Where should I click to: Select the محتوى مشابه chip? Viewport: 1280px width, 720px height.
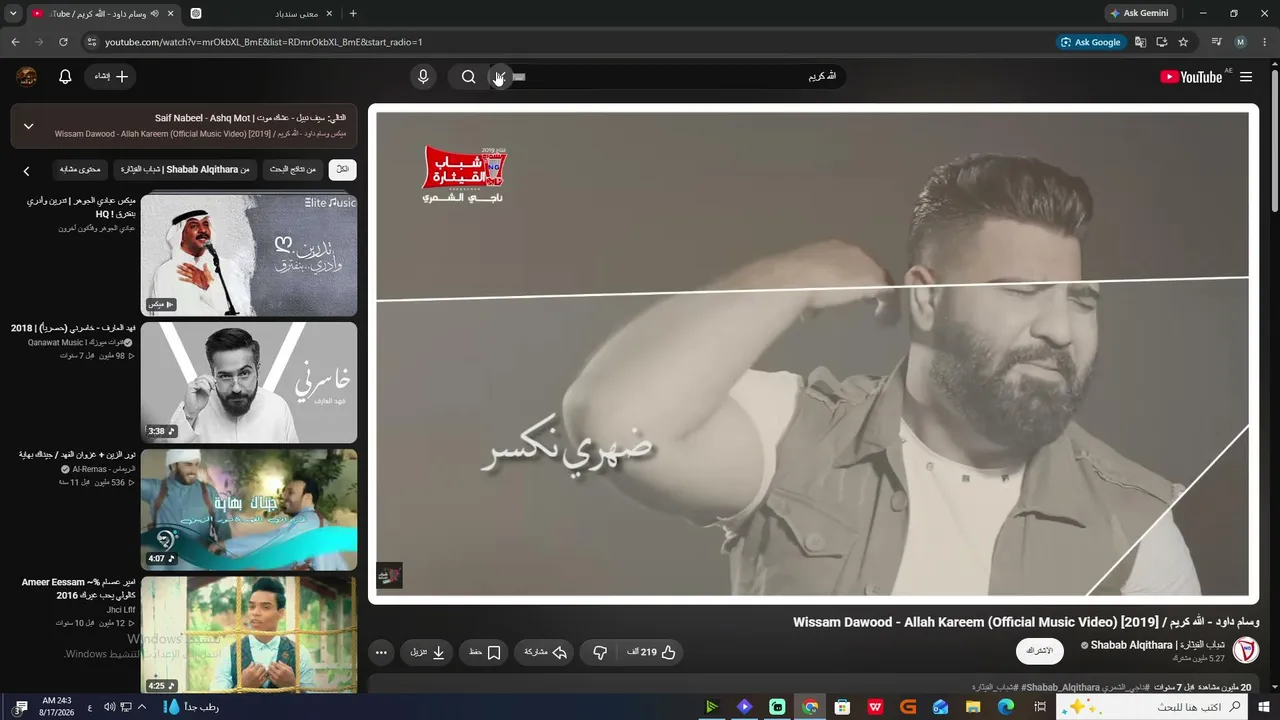tap(80, 170)
